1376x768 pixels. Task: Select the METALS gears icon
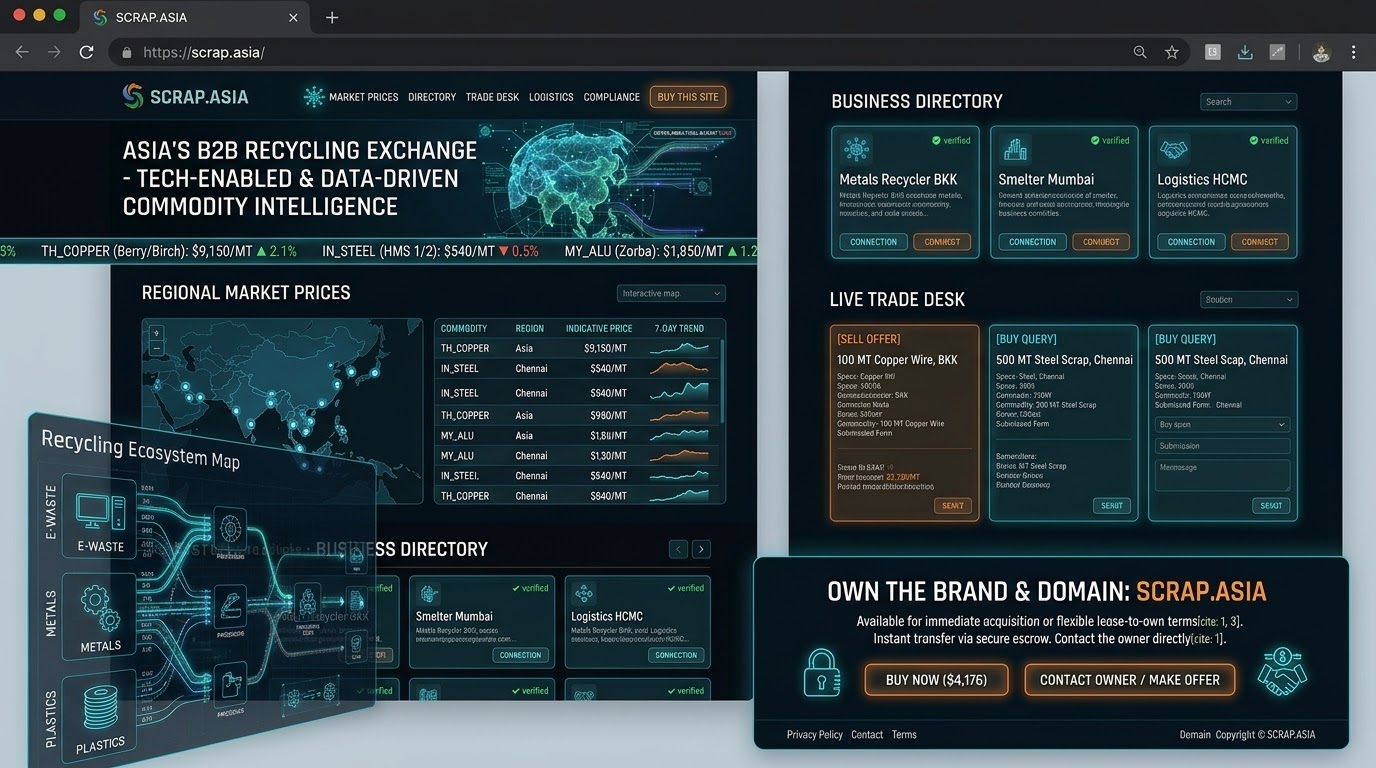point(100,607)
